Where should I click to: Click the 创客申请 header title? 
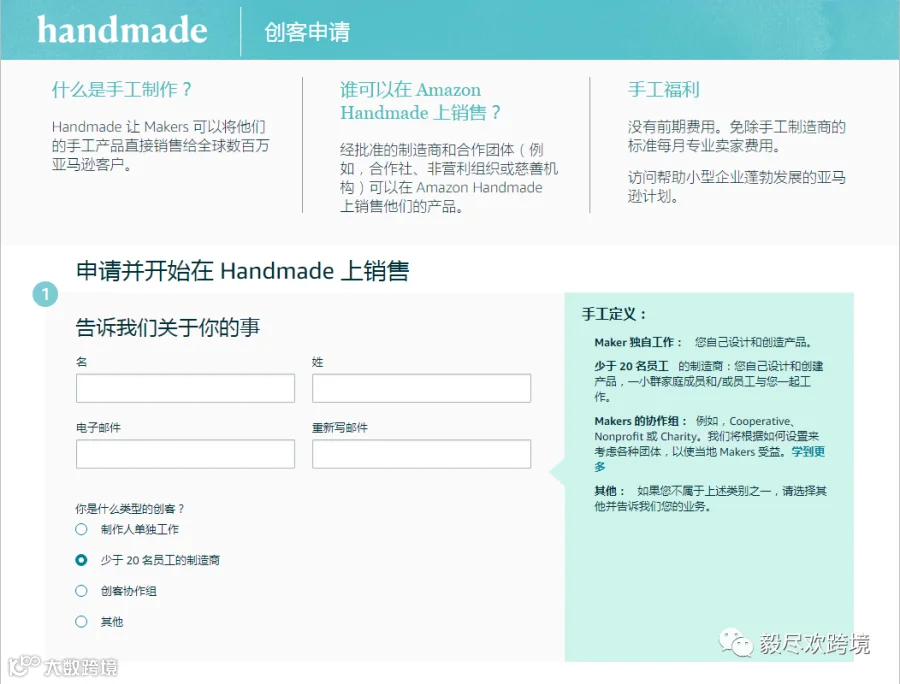(x=307, y=32)
